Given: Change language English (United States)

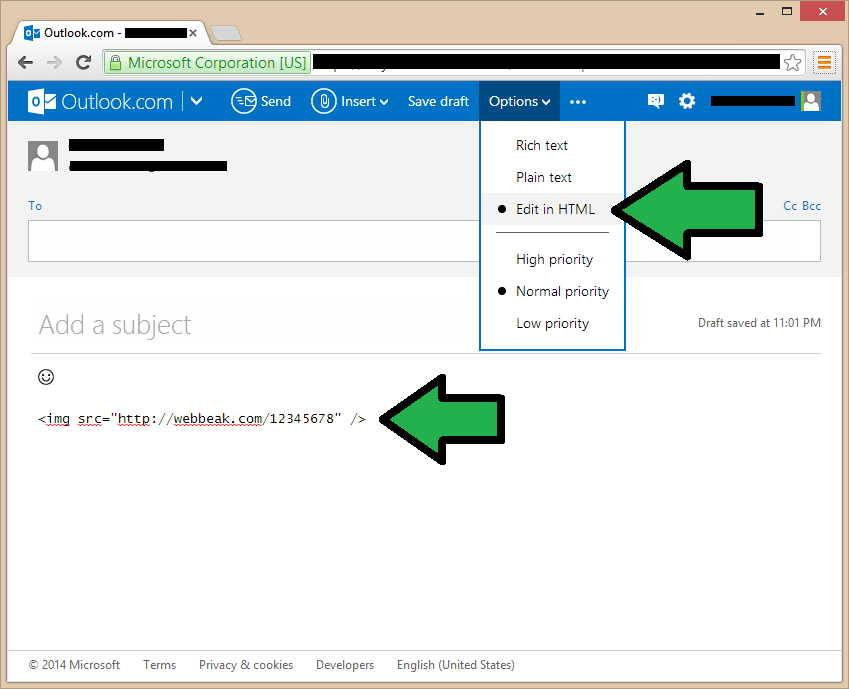Looking at the screenshot, I should coord(456,665).
